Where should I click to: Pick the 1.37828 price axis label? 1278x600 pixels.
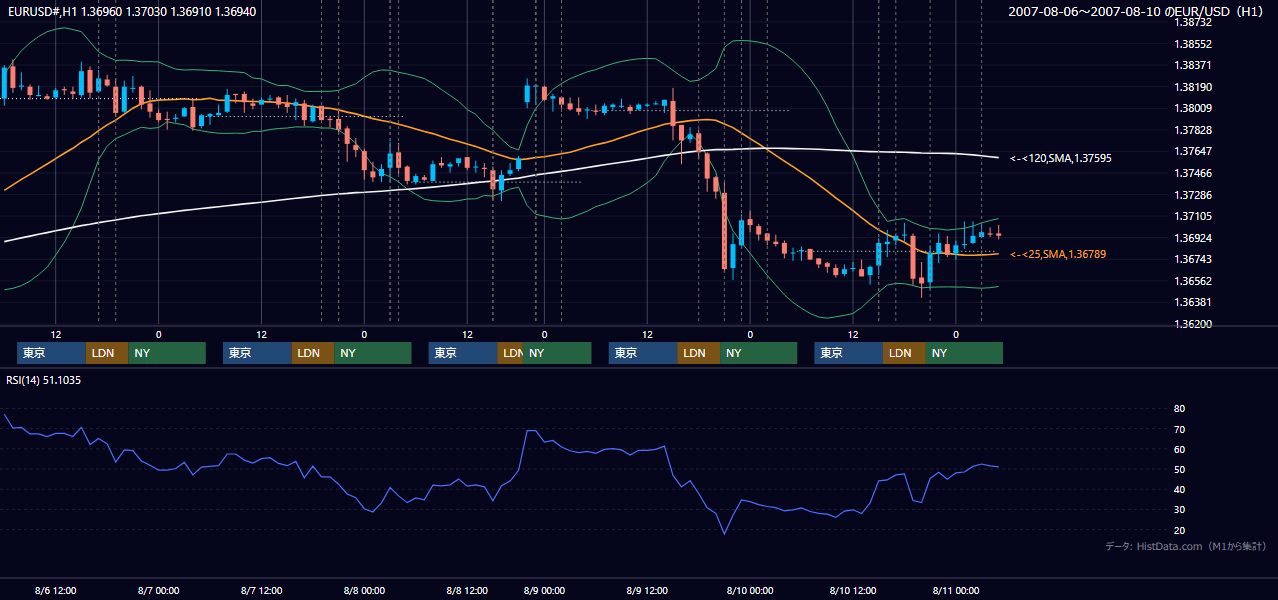pos(1193,130)
